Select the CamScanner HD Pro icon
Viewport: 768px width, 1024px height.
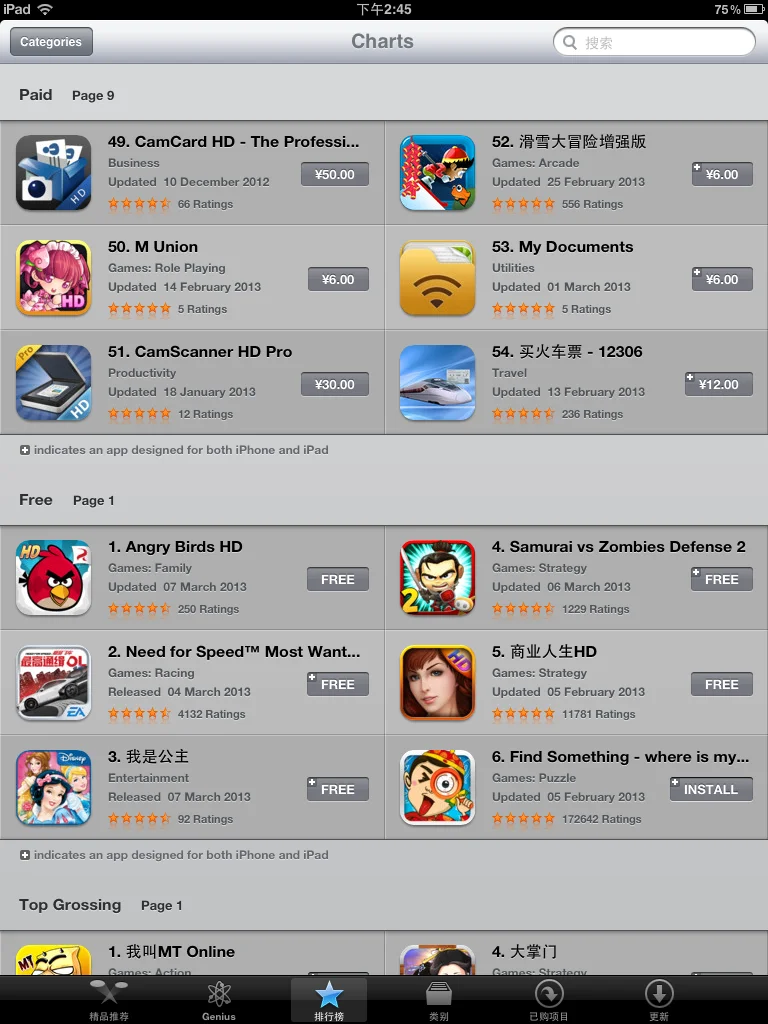54,383
